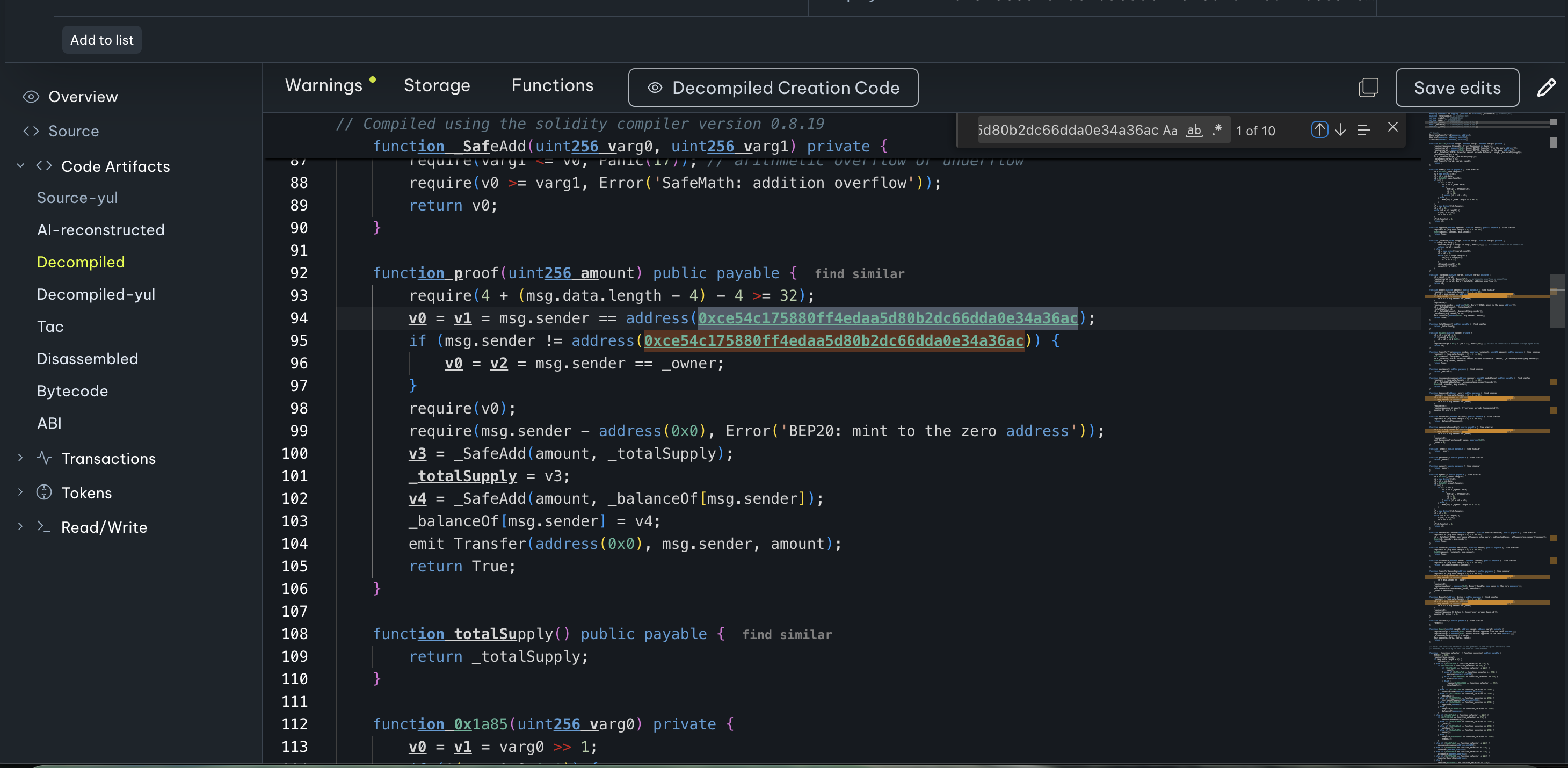Viewport: 1568px width, 768px height.
Task: Switch to the Storage tab
Action: [437, 85]
